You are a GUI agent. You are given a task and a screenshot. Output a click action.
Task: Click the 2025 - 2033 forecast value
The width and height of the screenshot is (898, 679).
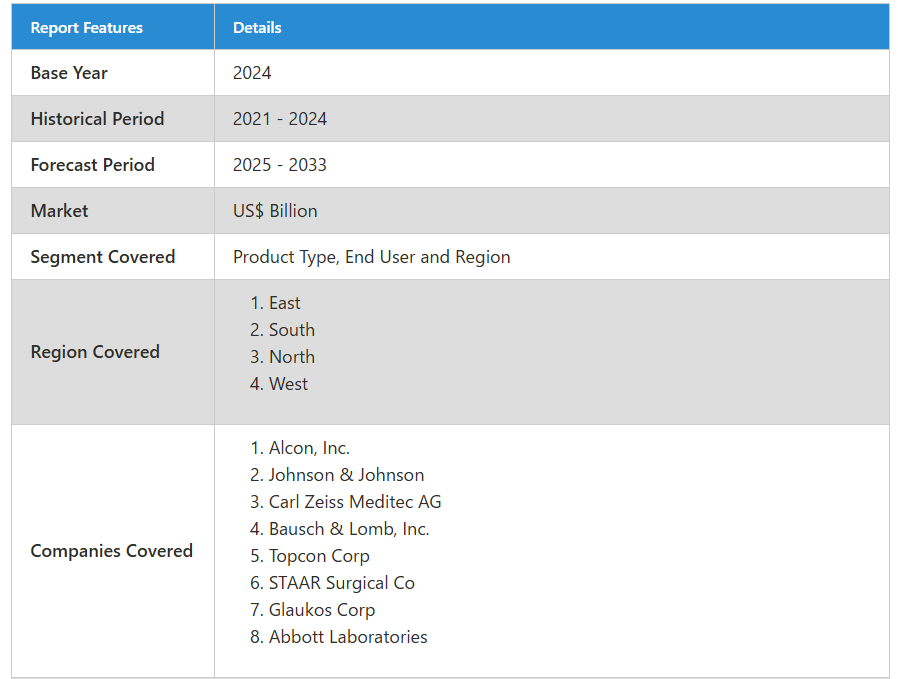click(x=280, y=165)
